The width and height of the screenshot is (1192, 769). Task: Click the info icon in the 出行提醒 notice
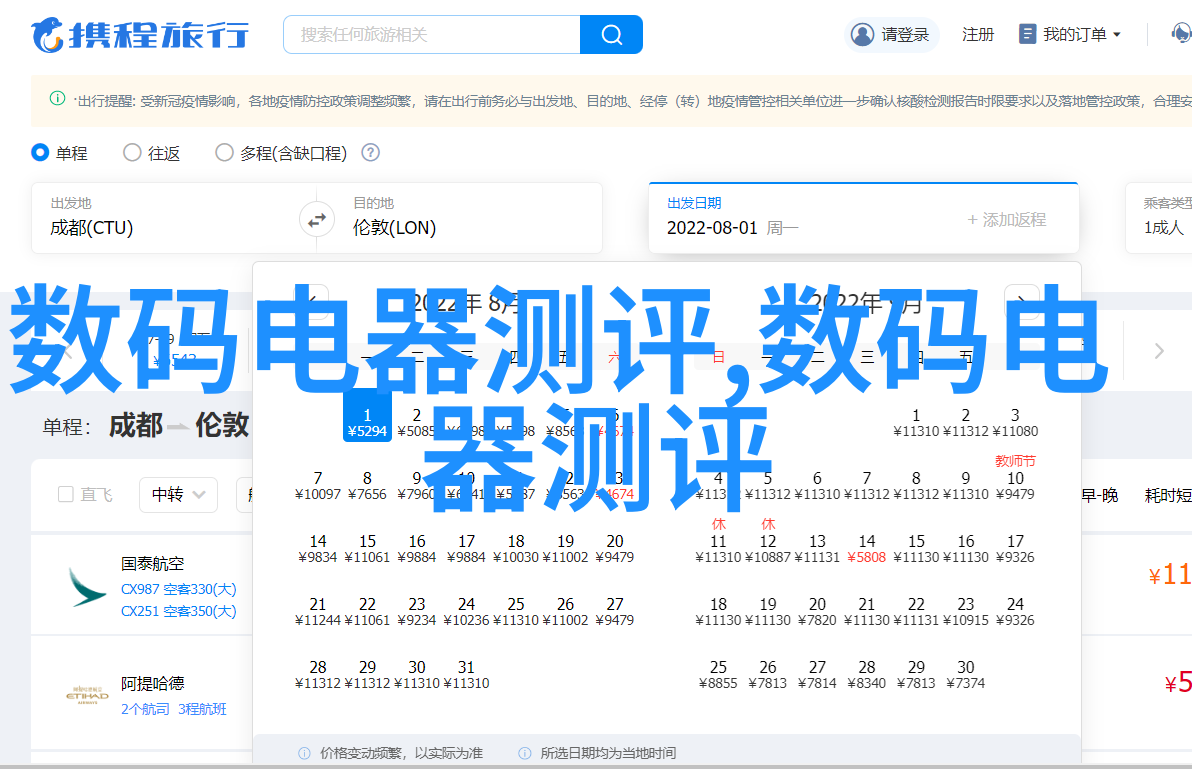click(57, 98)
